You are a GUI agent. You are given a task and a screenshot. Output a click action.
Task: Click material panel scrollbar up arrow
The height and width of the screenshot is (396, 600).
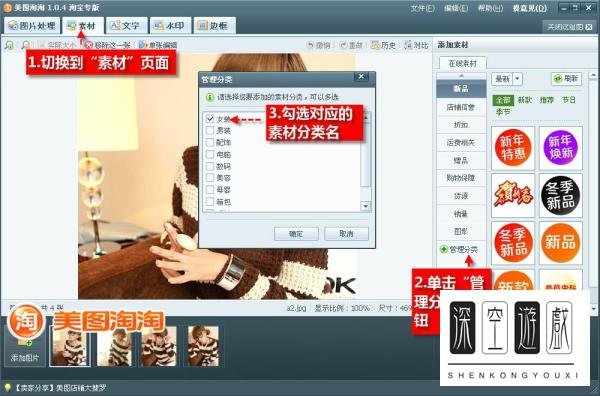(593, 75)
